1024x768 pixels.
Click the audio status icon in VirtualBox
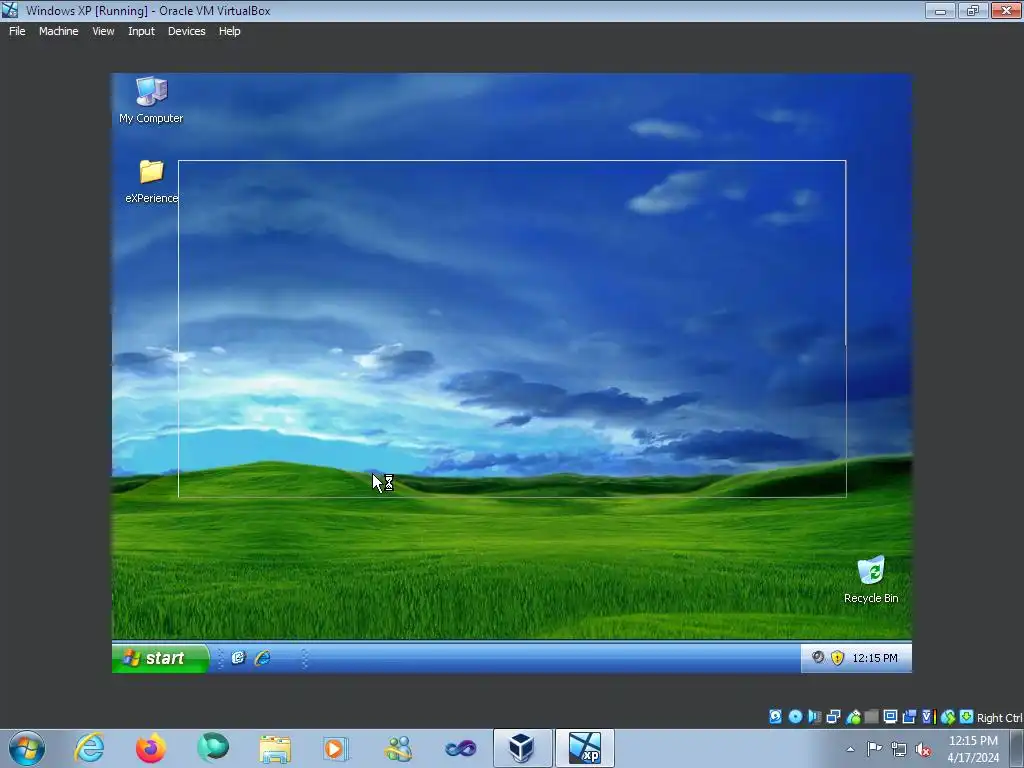[x=814, y=716]
